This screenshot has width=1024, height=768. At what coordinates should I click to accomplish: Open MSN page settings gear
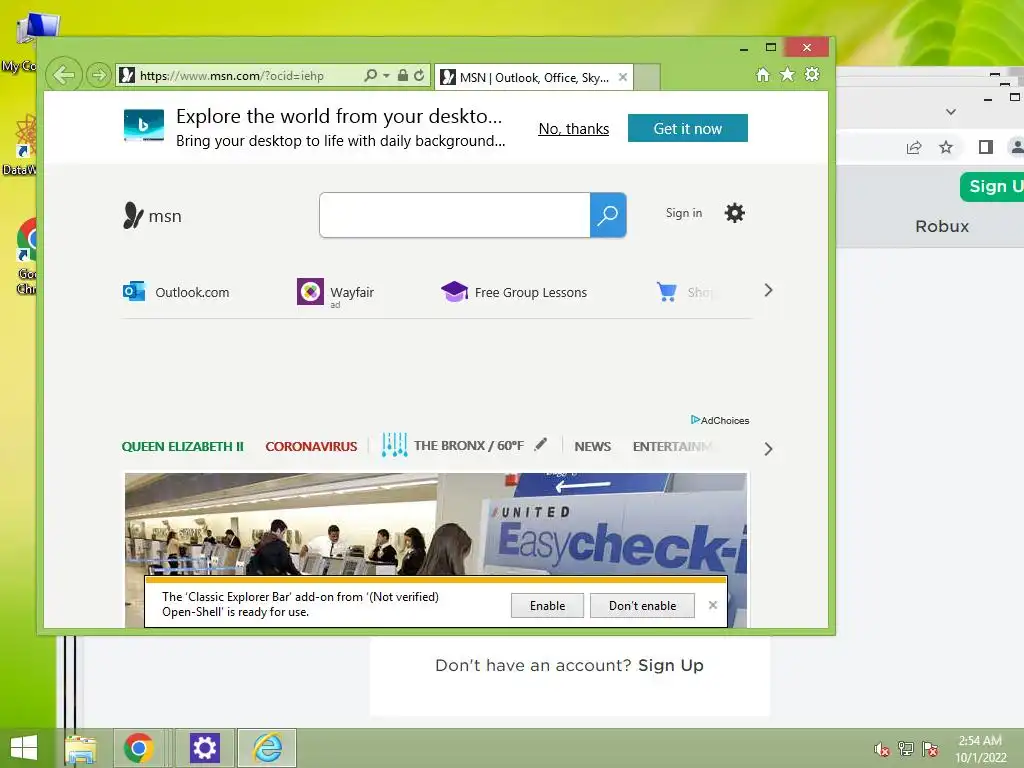735,213
